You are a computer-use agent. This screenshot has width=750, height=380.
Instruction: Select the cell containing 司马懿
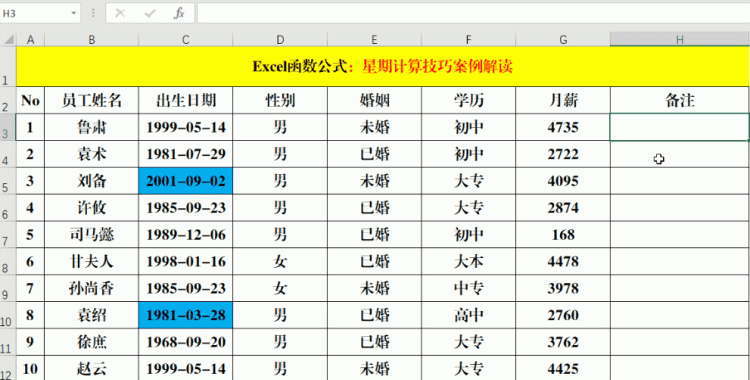point(91,235)
